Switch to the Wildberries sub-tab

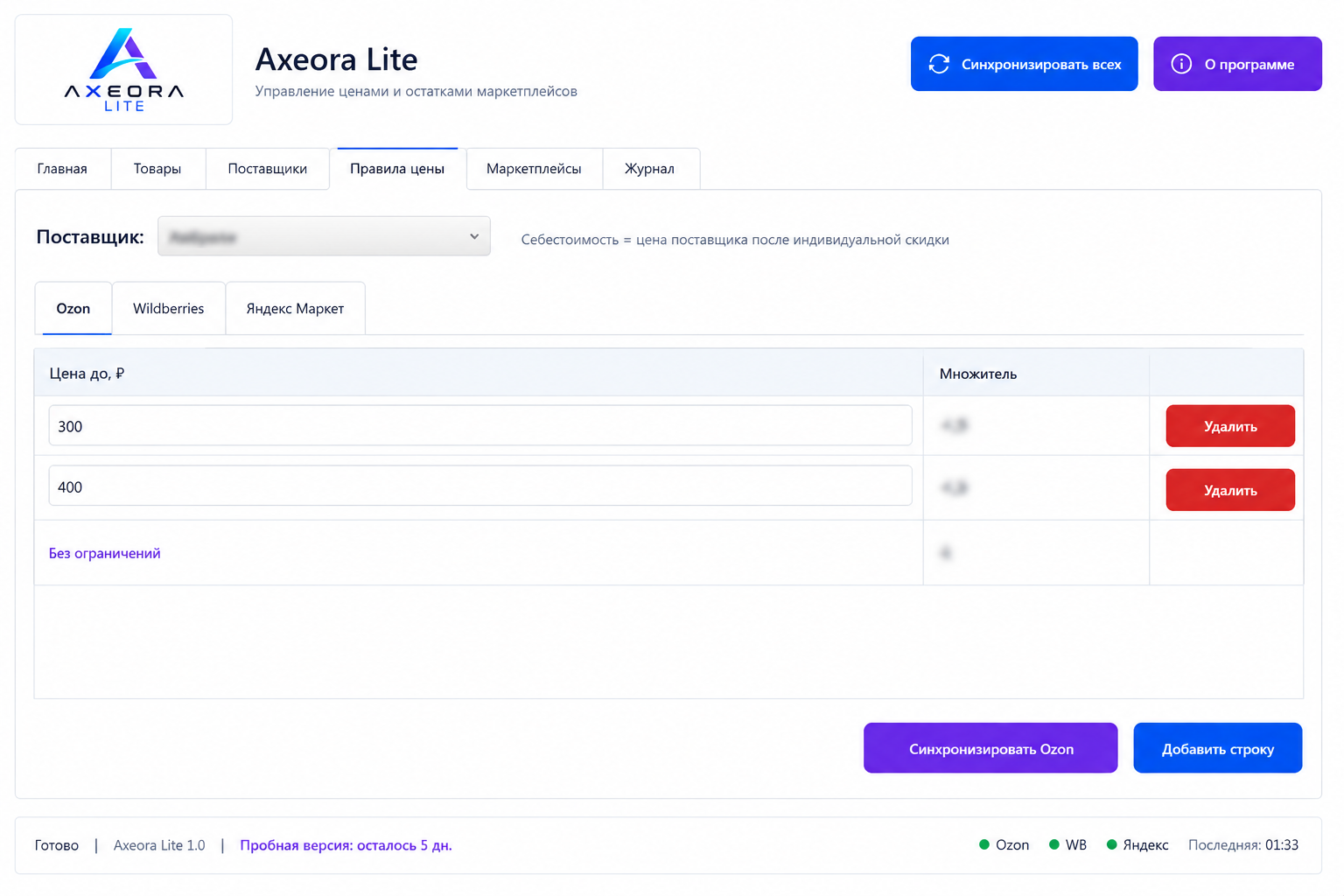pyautogui.click(x=168, y=308)
